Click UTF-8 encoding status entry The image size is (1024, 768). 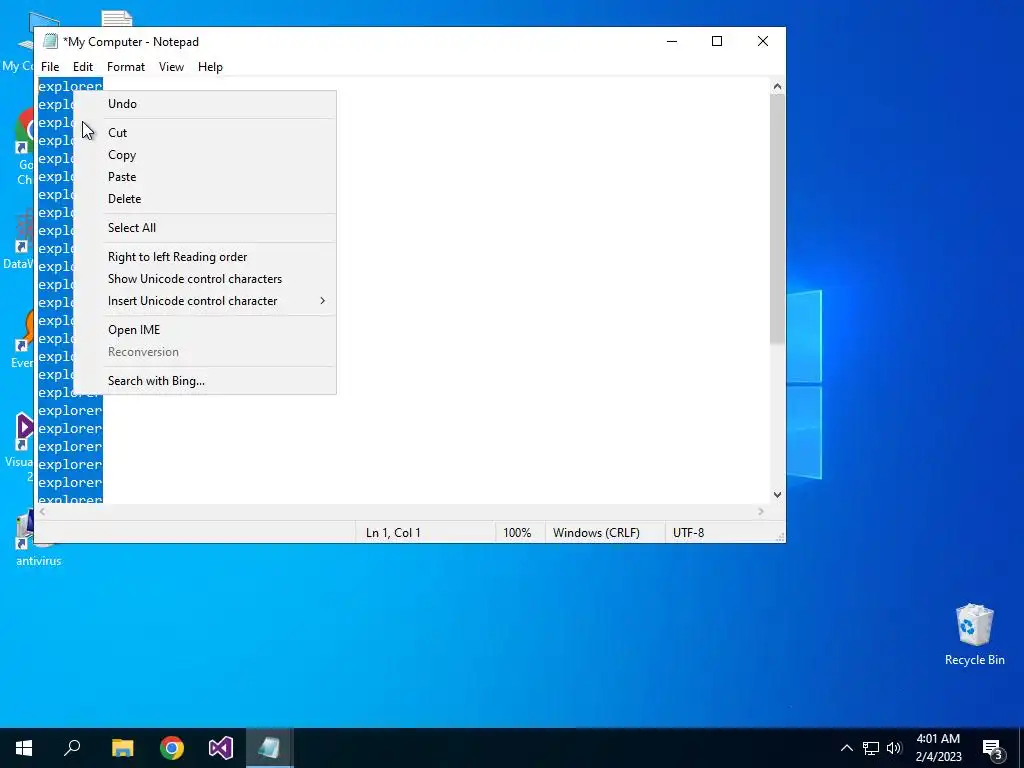click(x=688, y=533)
